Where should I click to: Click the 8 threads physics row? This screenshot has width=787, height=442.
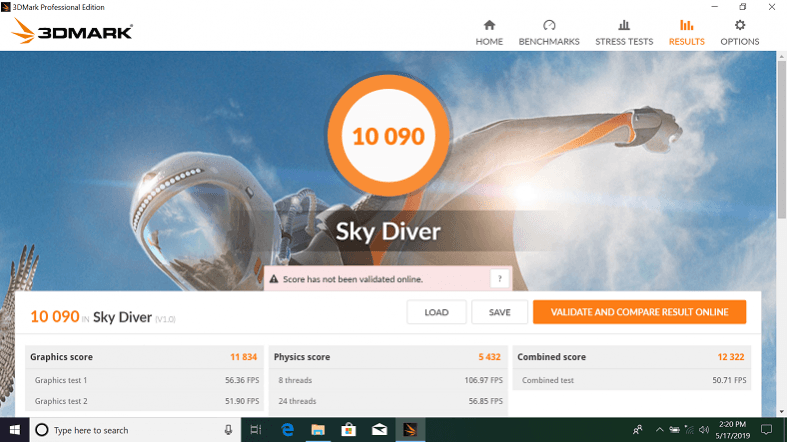(x=388, y=380)
